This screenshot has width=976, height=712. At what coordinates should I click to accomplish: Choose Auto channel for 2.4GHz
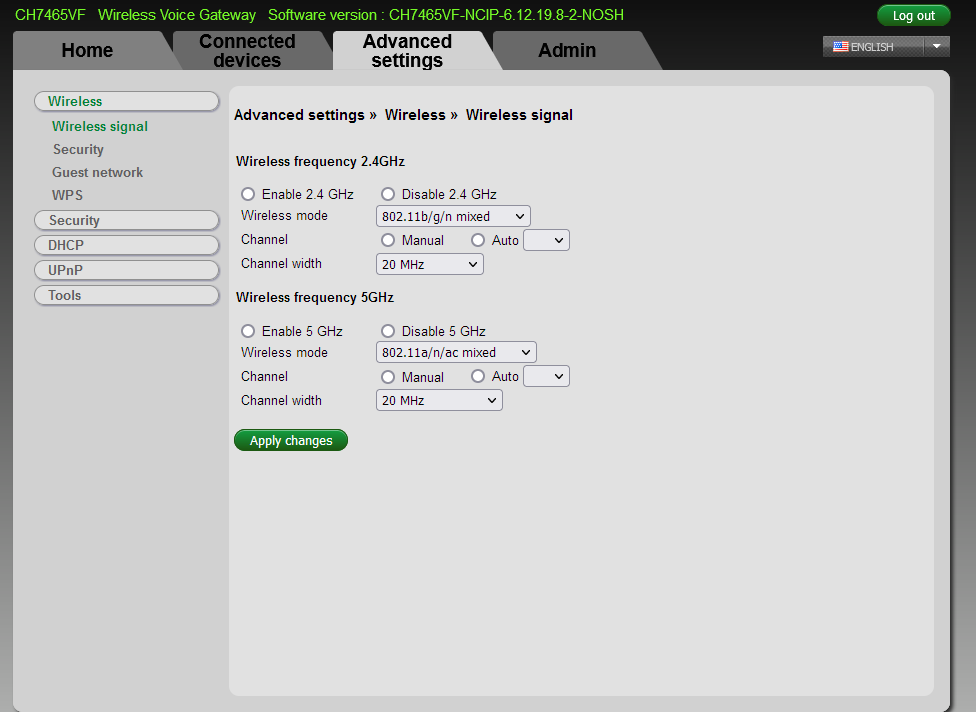(x=477, y=240)
